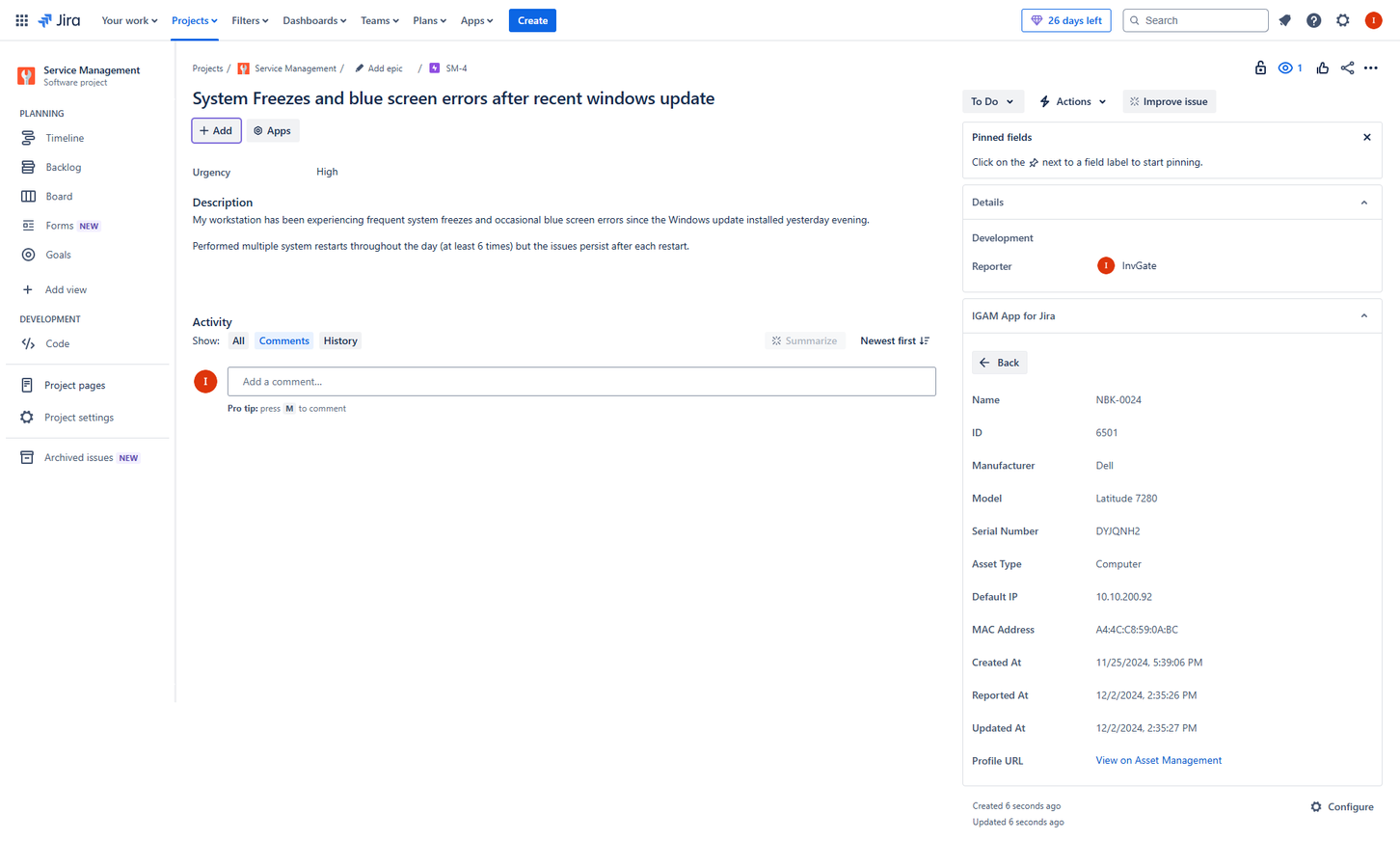The height and width of the screenshot is (868, 1400).
Task: Click the Improve issue button
Action: point(1169,101)
